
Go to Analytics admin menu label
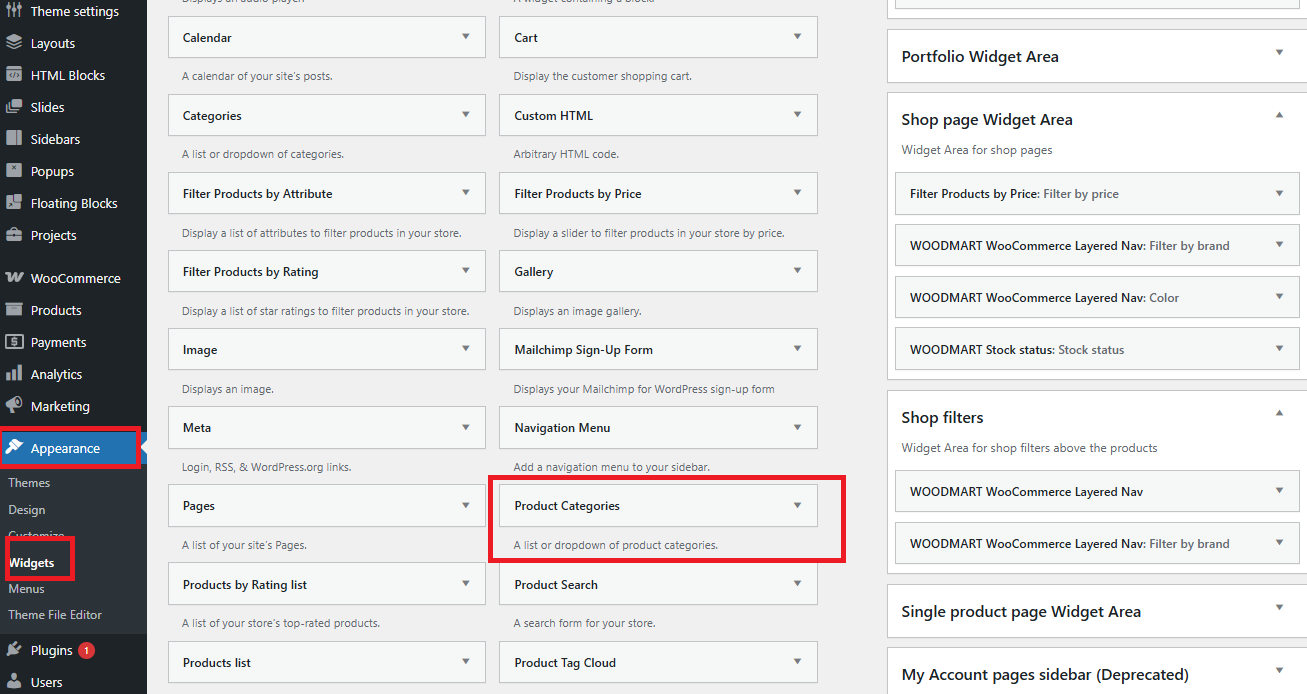point(56,374)
